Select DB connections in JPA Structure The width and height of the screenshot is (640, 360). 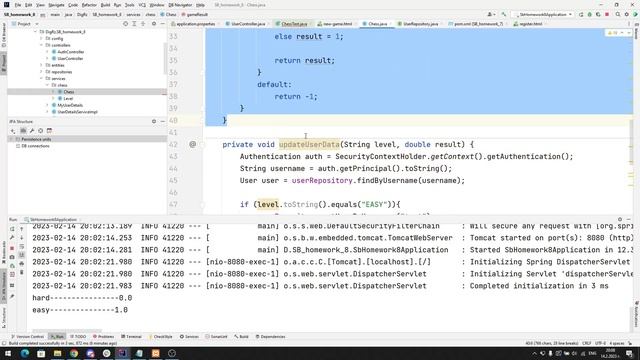[x=35, y=146]
